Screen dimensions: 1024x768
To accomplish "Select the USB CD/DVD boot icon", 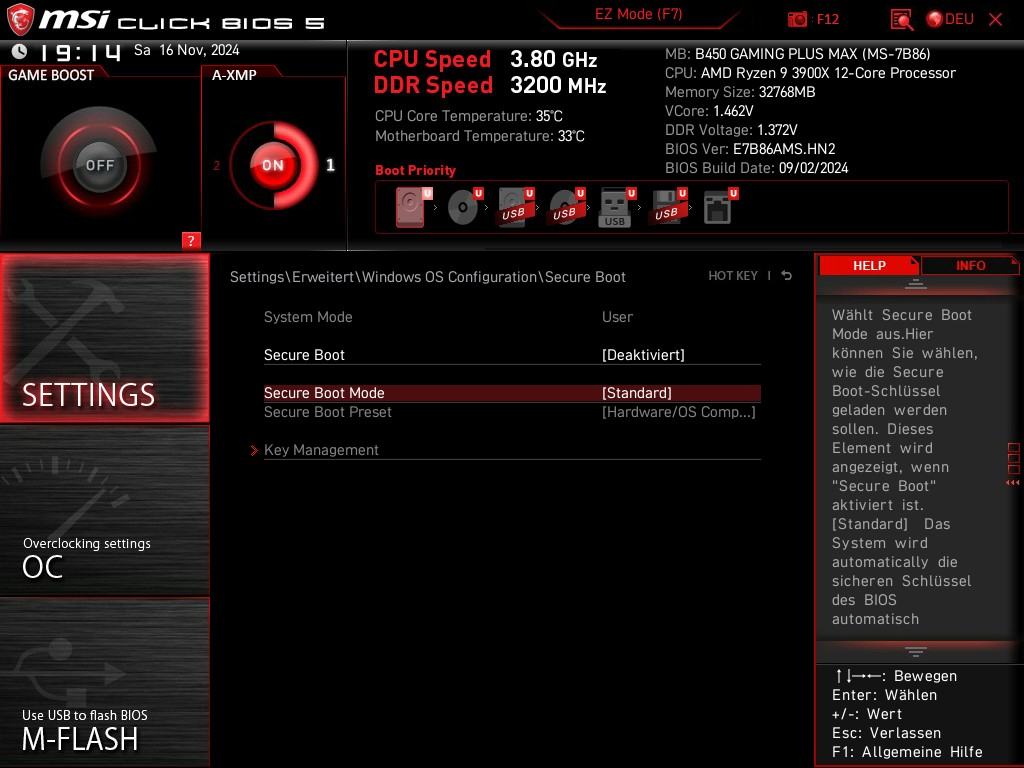I will (567, 207).
